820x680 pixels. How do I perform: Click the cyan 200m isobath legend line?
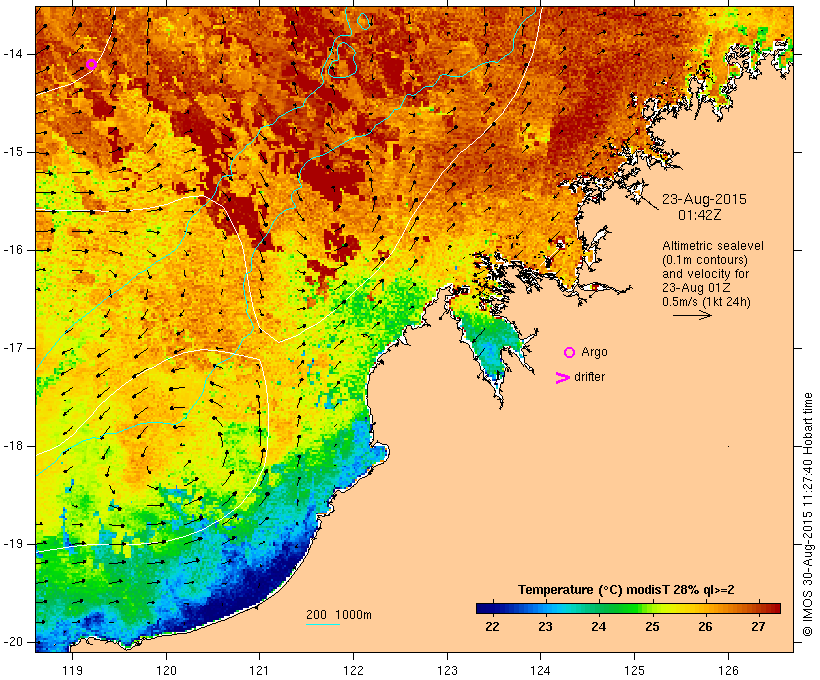[x=323, y=624]
